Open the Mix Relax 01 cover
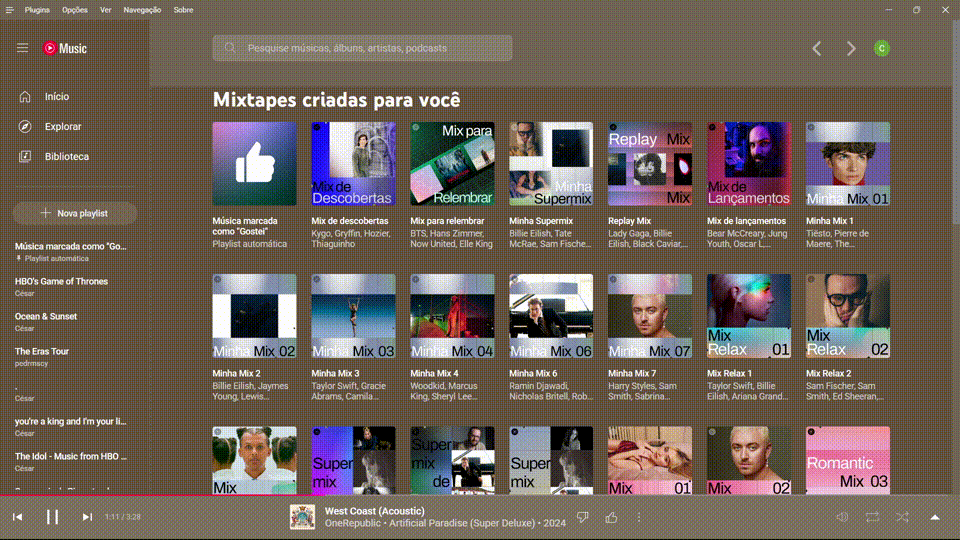 click(749, 316)
